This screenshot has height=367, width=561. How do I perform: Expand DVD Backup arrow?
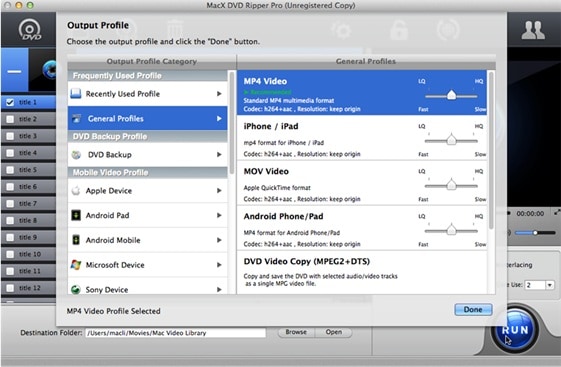tap(219, 155)
